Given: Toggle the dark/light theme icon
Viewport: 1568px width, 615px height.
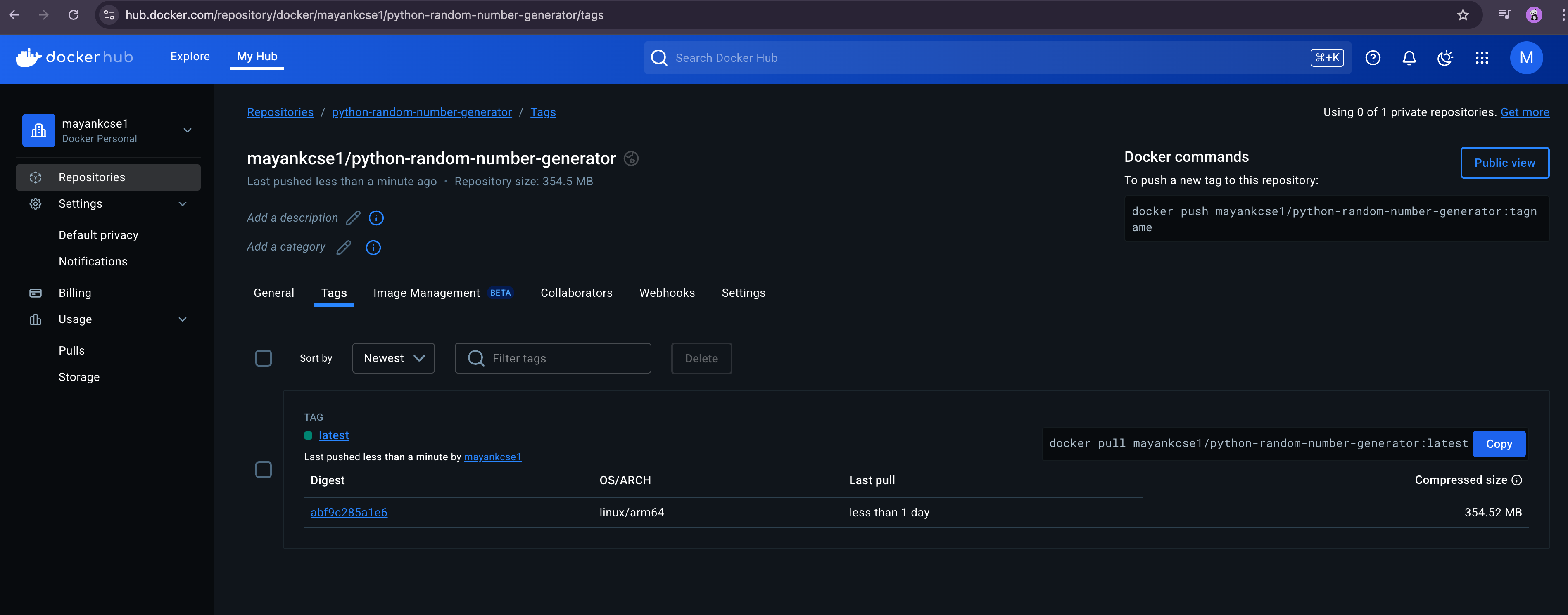Looking at the screenshot, I should tap(1445, 58).
